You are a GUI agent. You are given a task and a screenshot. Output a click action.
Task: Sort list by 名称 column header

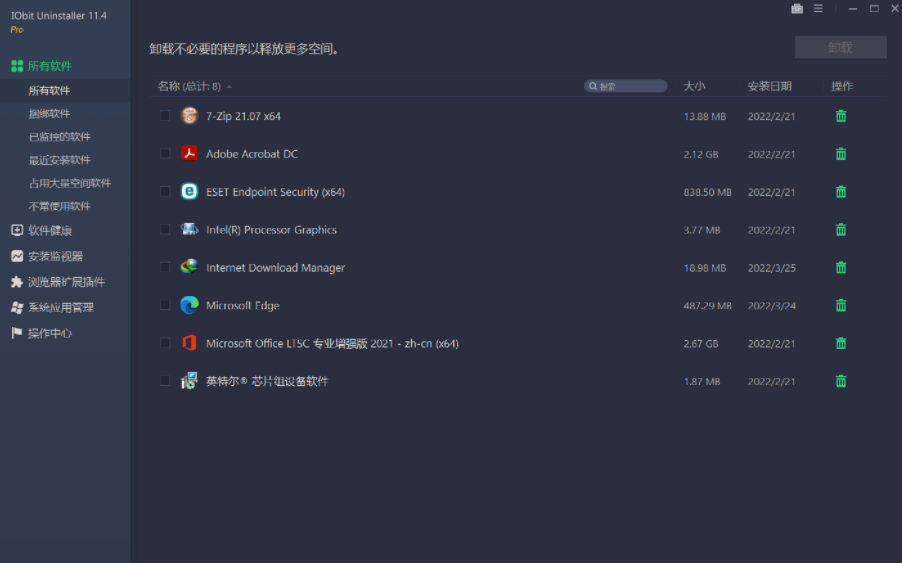168,86
